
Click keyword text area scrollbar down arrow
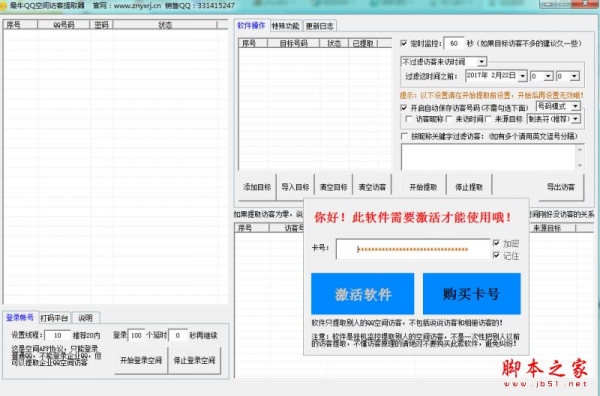click(580, 165)
